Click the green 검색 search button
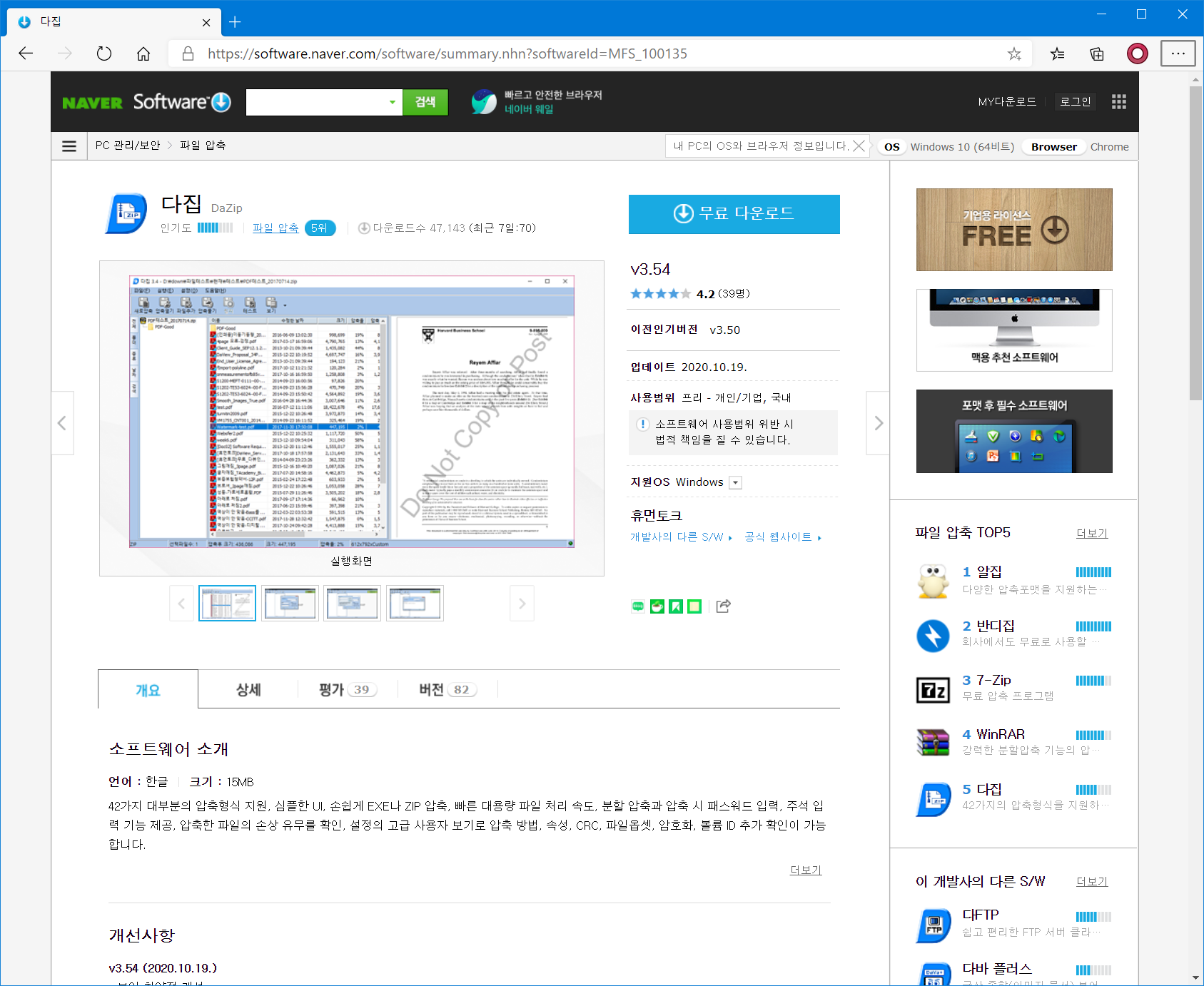 click(425, 102)
